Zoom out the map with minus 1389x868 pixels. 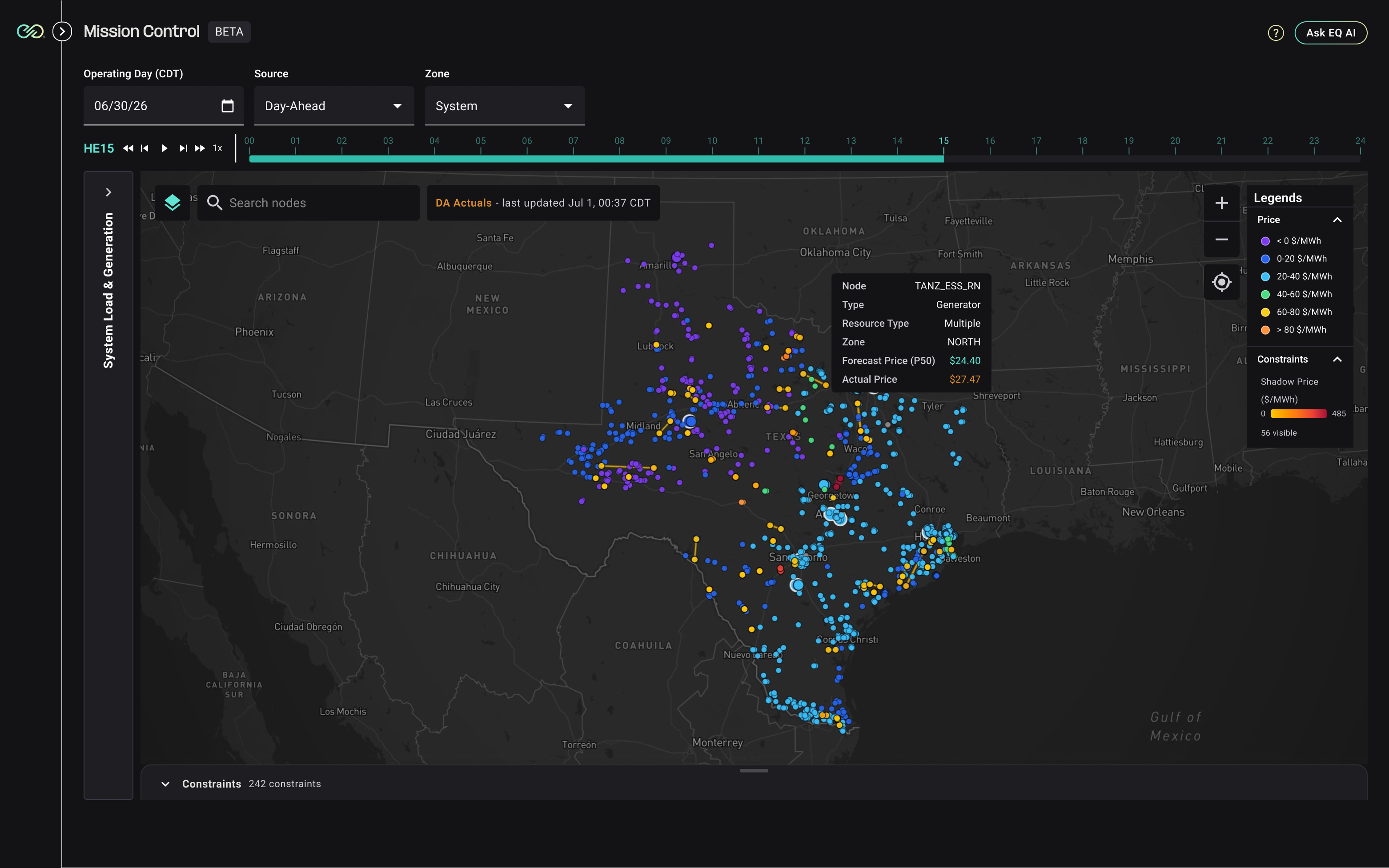tap(1221, 240)
